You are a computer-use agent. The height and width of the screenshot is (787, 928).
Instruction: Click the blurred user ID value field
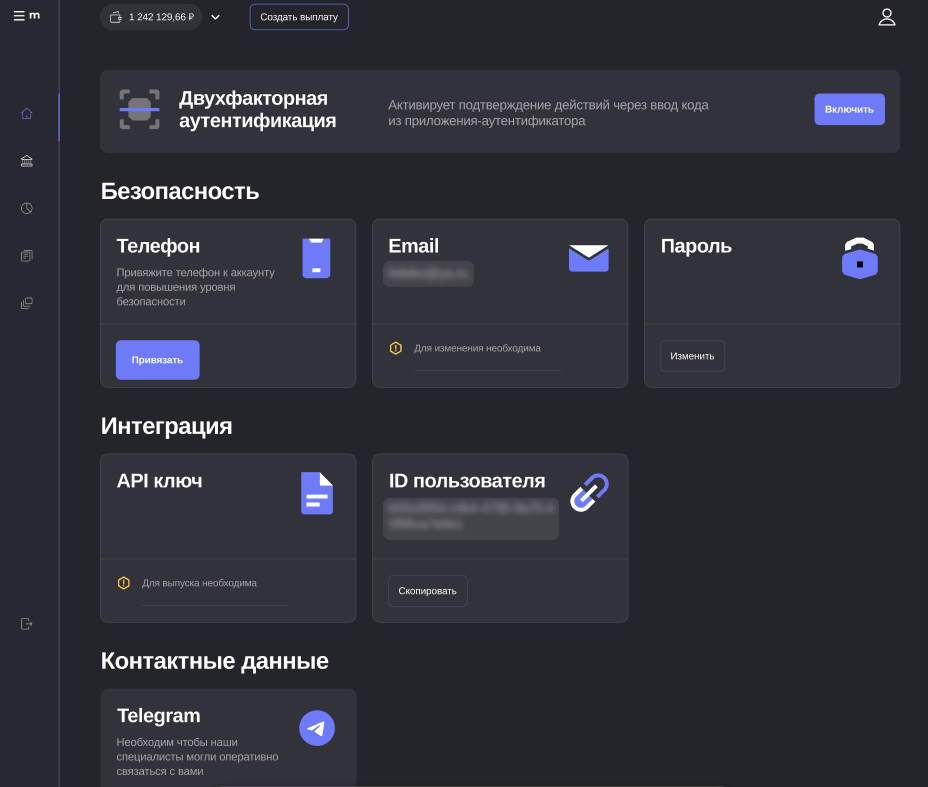471,516
